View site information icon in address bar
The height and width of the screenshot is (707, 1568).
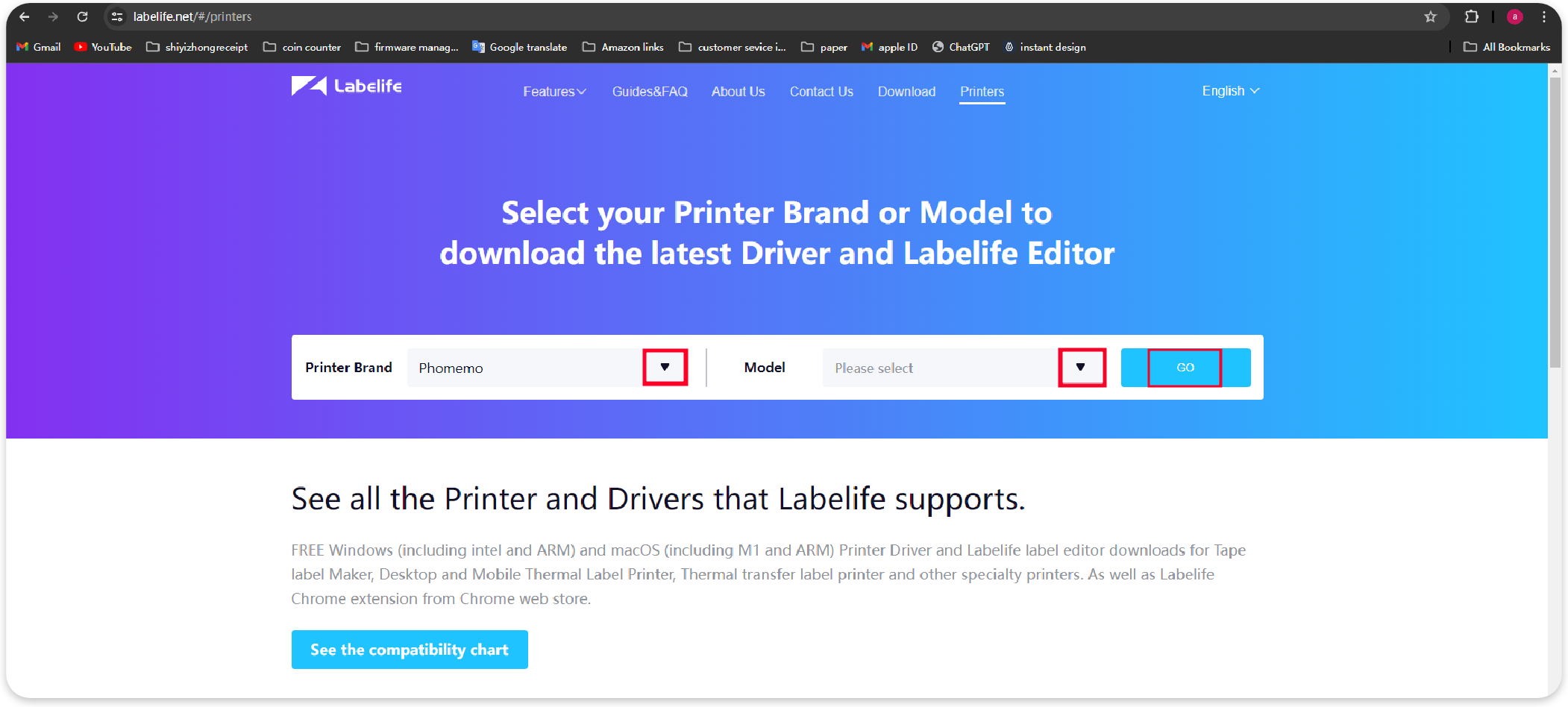click(117, 16)
